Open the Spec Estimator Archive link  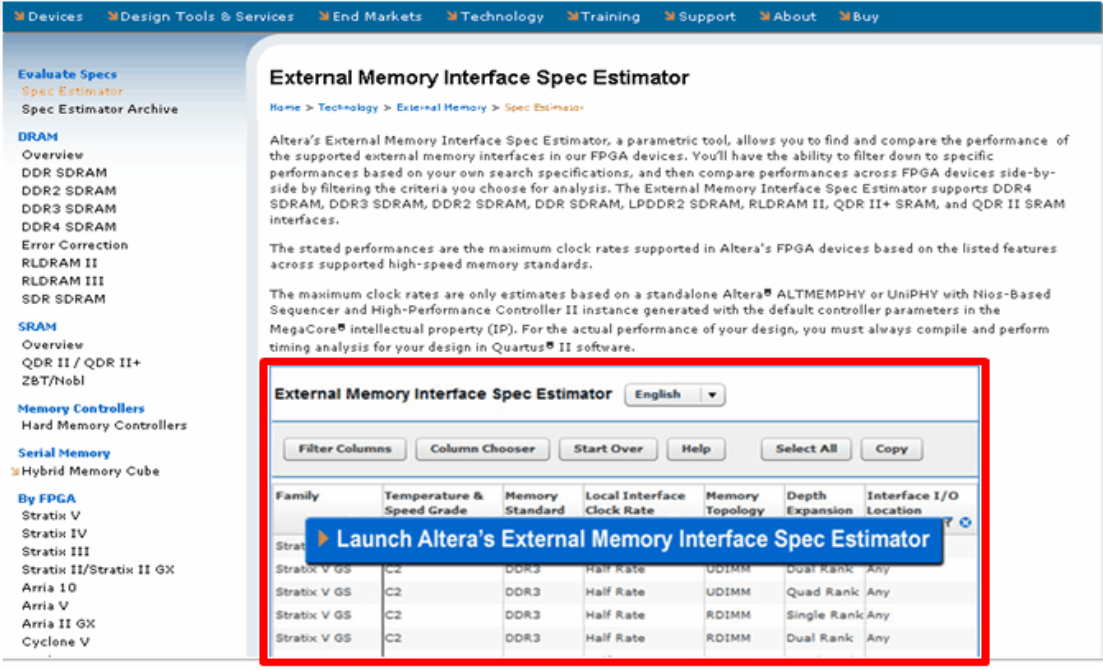100,109
